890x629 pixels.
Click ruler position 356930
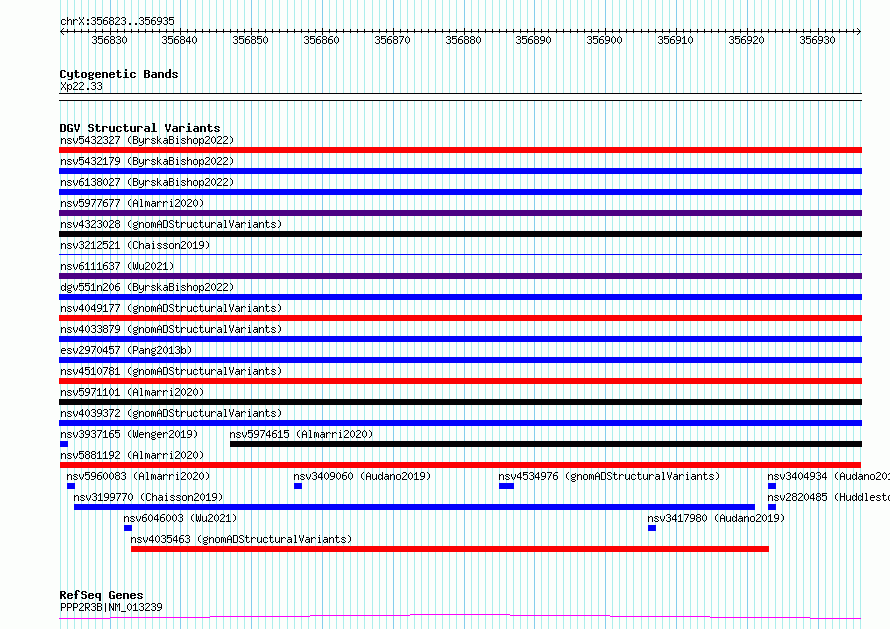[817, 40]
